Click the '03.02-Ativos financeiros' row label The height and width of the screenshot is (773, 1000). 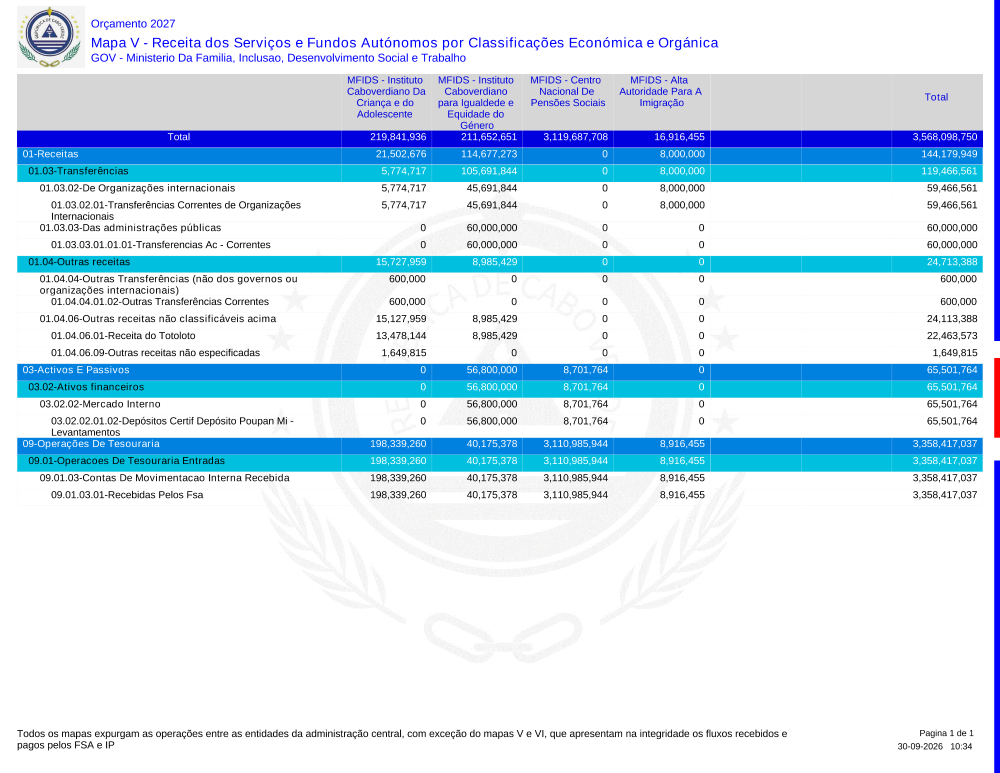86,387
